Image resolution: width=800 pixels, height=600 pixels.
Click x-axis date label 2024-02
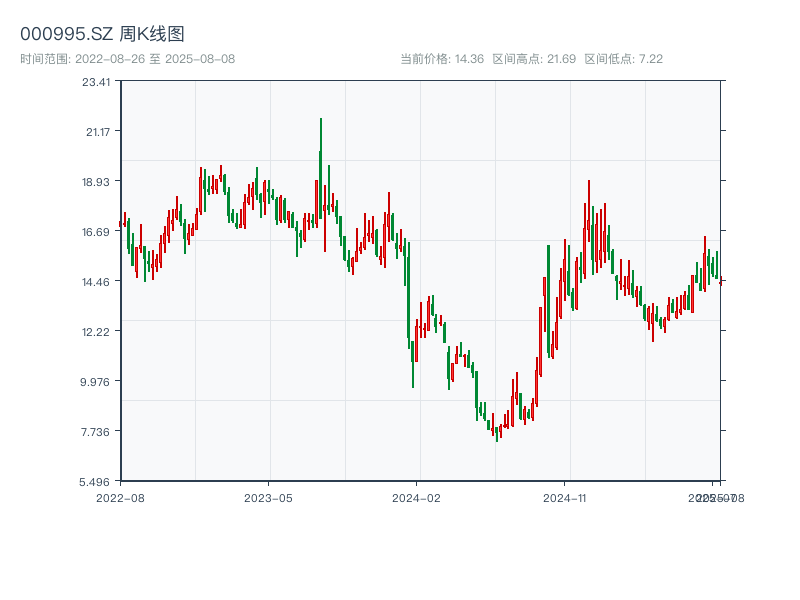tap(416, 498)
